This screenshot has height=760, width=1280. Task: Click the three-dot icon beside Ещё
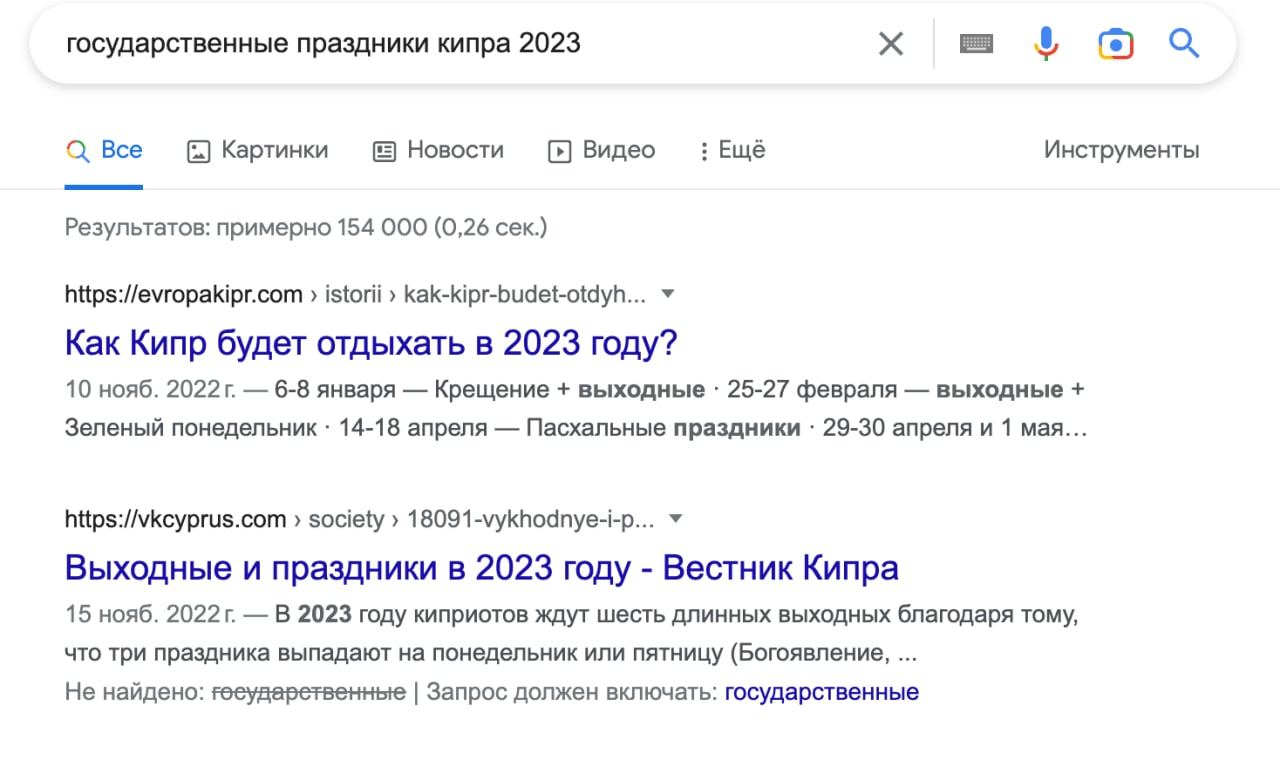click(x=706, y=151)
